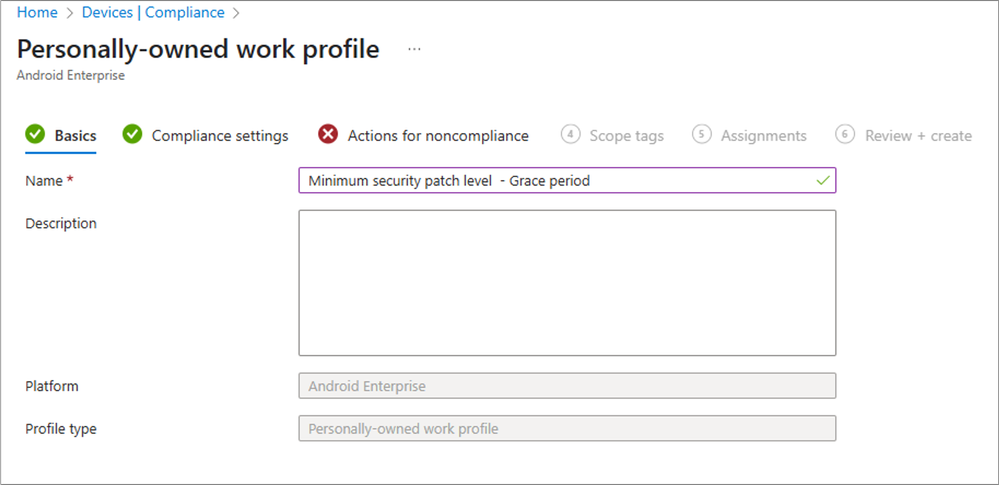Click the step 4 circle icon
Viewport: 999px width, 485px height.
[x=571, y=134]
